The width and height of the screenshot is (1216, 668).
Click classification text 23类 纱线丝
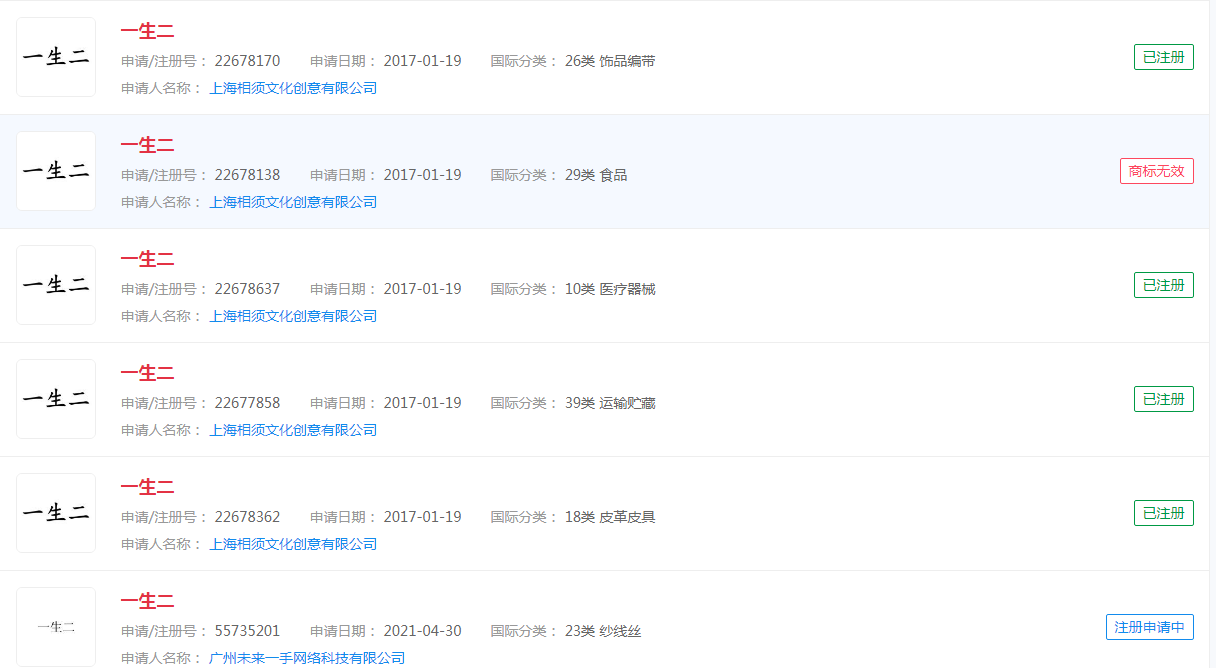(603, 631)
